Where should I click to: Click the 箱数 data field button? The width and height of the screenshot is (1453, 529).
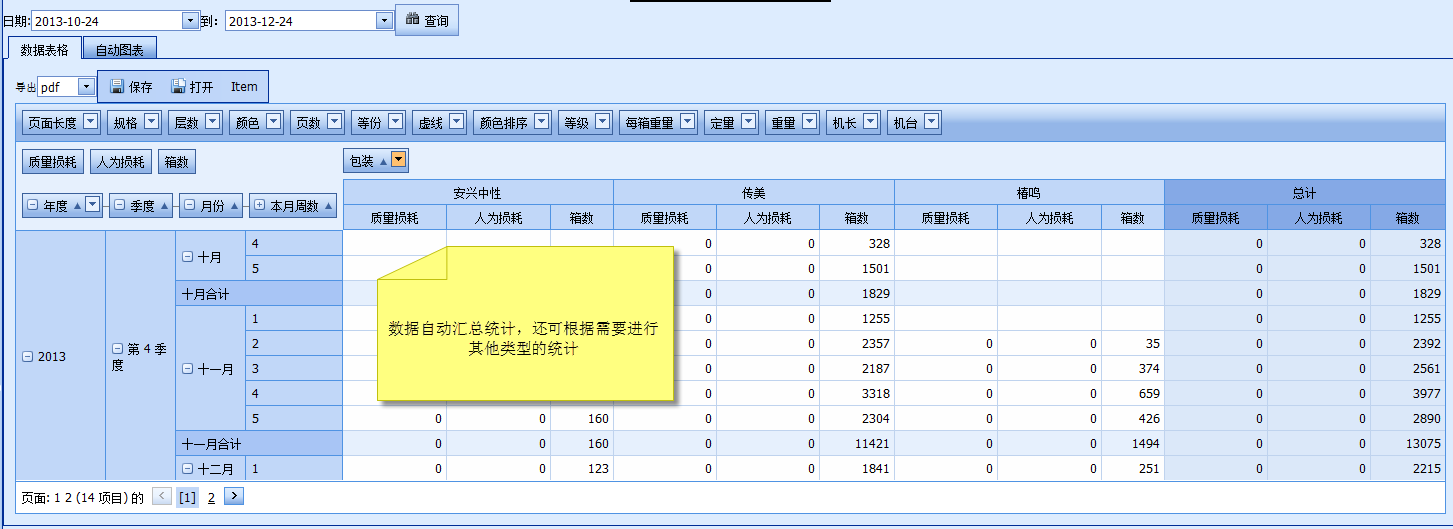(176, 161)
